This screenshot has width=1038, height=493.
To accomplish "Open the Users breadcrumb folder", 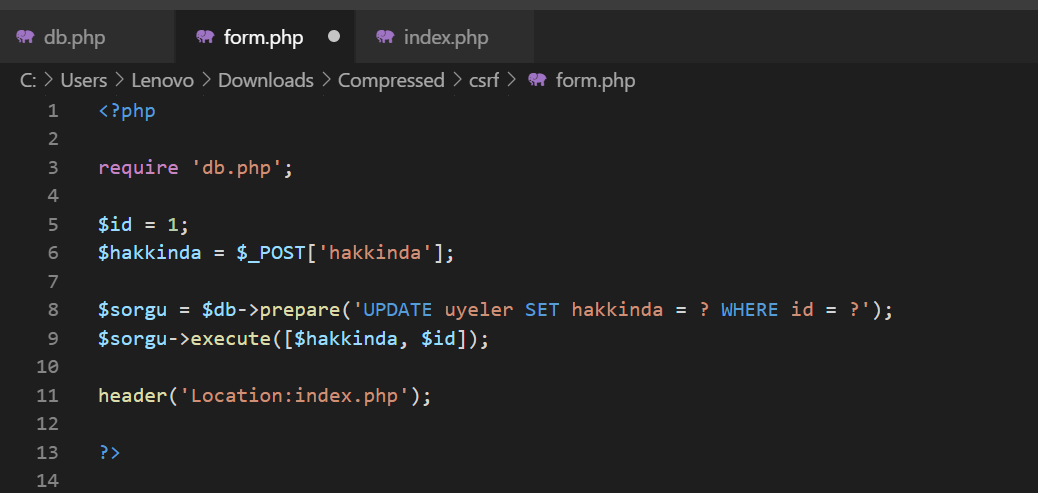I will coord(84,81).
